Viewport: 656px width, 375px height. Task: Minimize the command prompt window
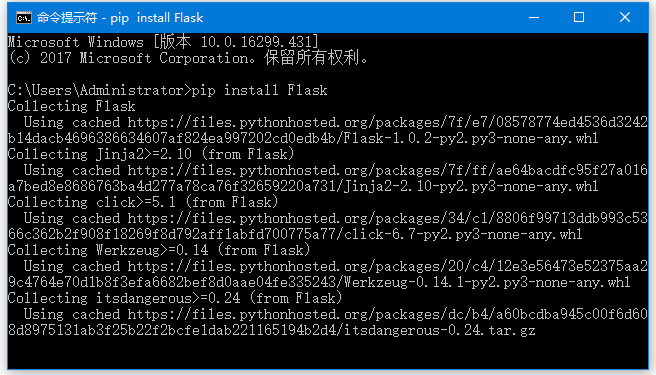(534, 18)
